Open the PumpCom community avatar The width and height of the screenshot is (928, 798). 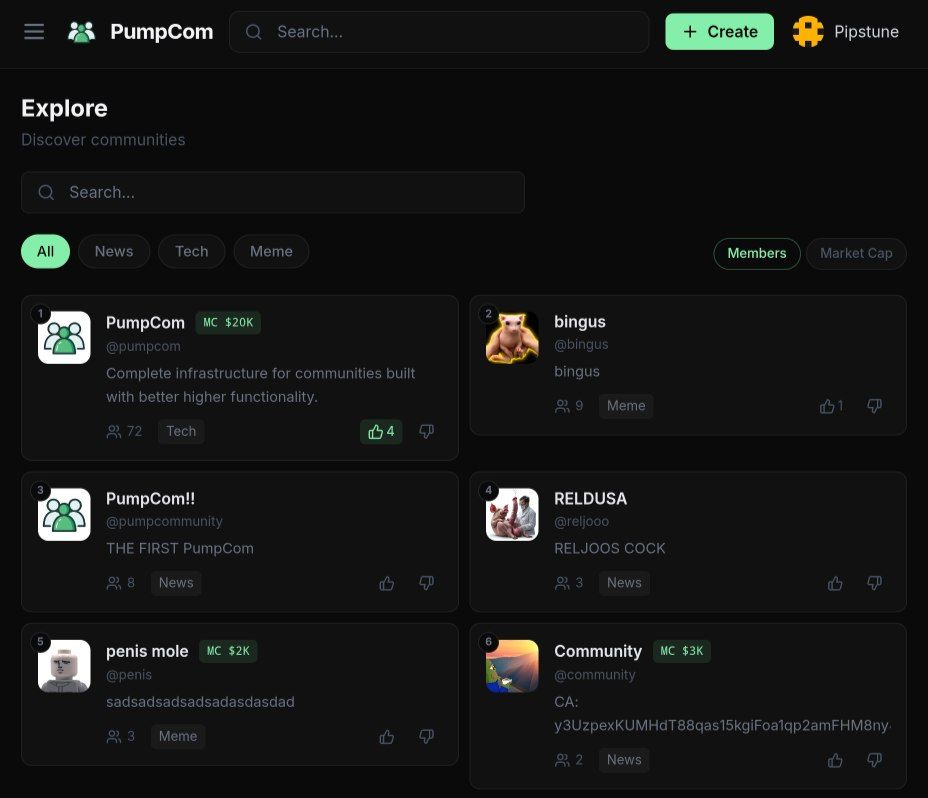coord(64,337)
